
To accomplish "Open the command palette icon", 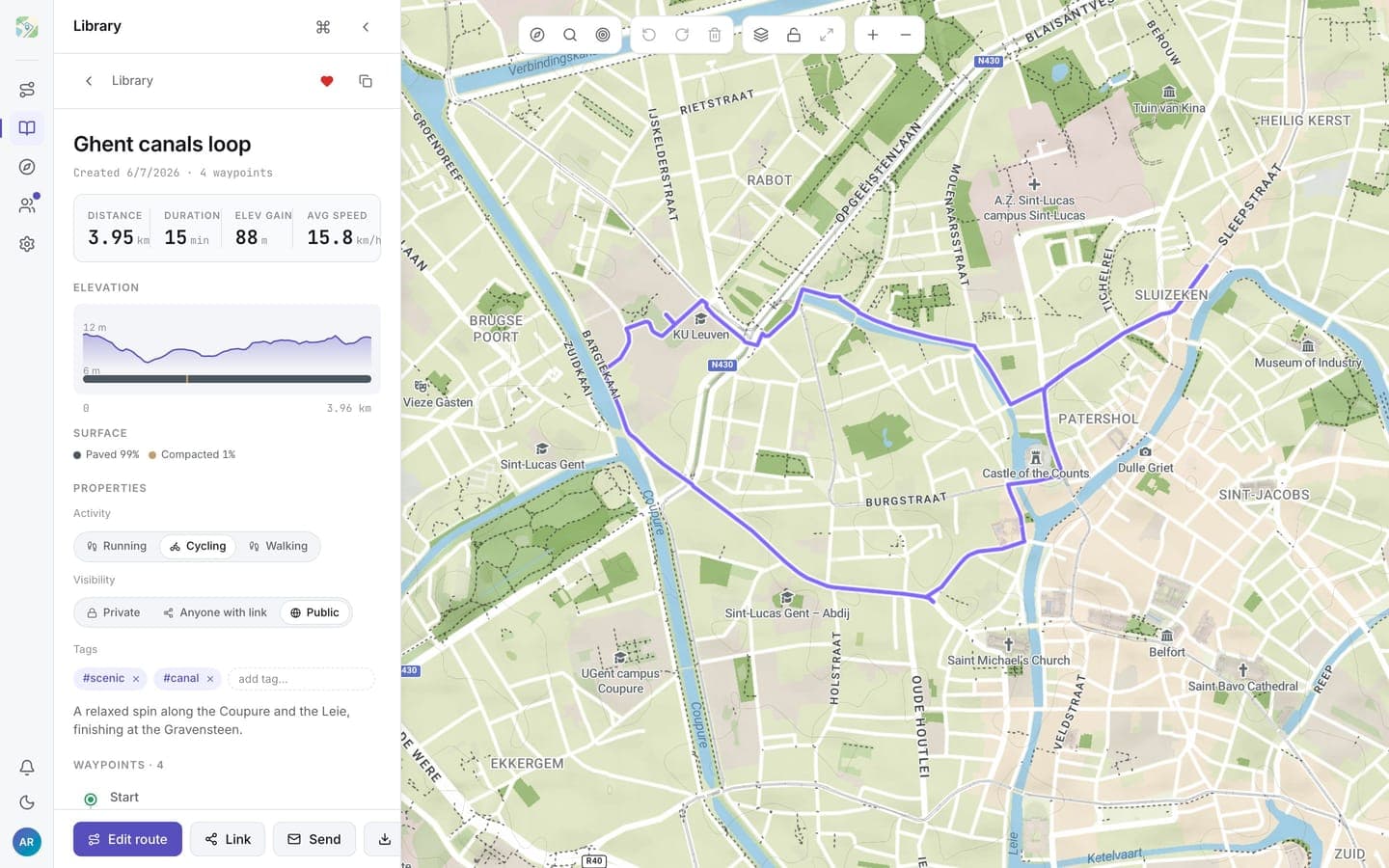I will tap(323, 27).
